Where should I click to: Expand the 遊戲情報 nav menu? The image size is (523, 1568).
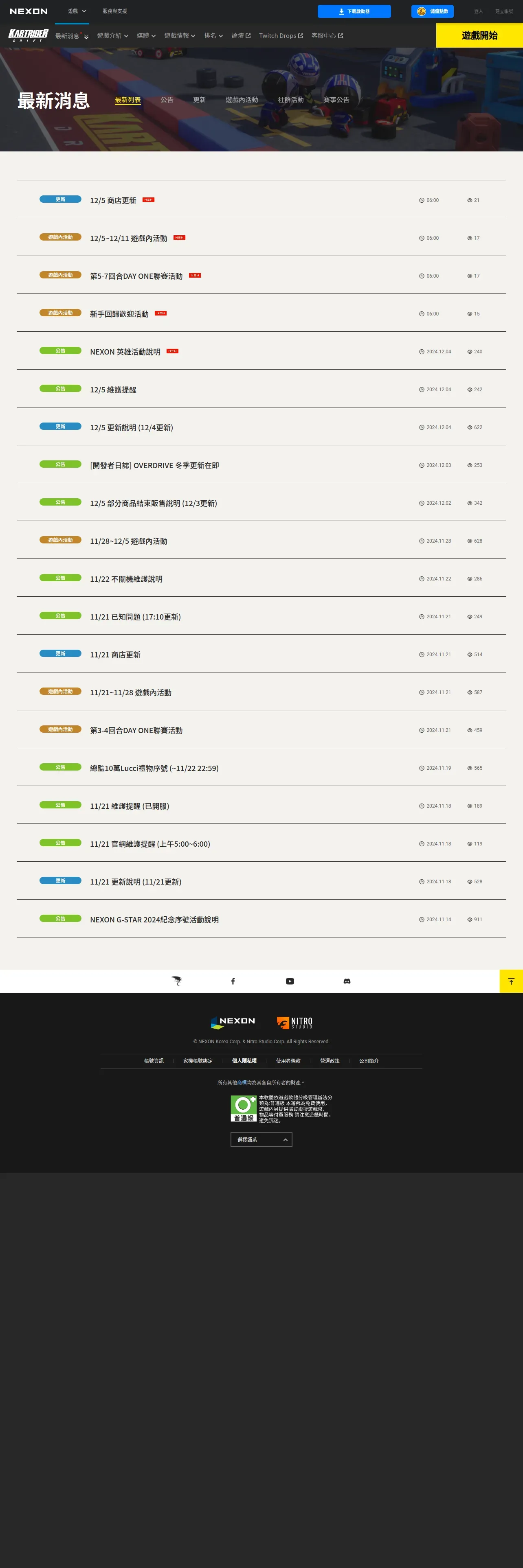180,36
